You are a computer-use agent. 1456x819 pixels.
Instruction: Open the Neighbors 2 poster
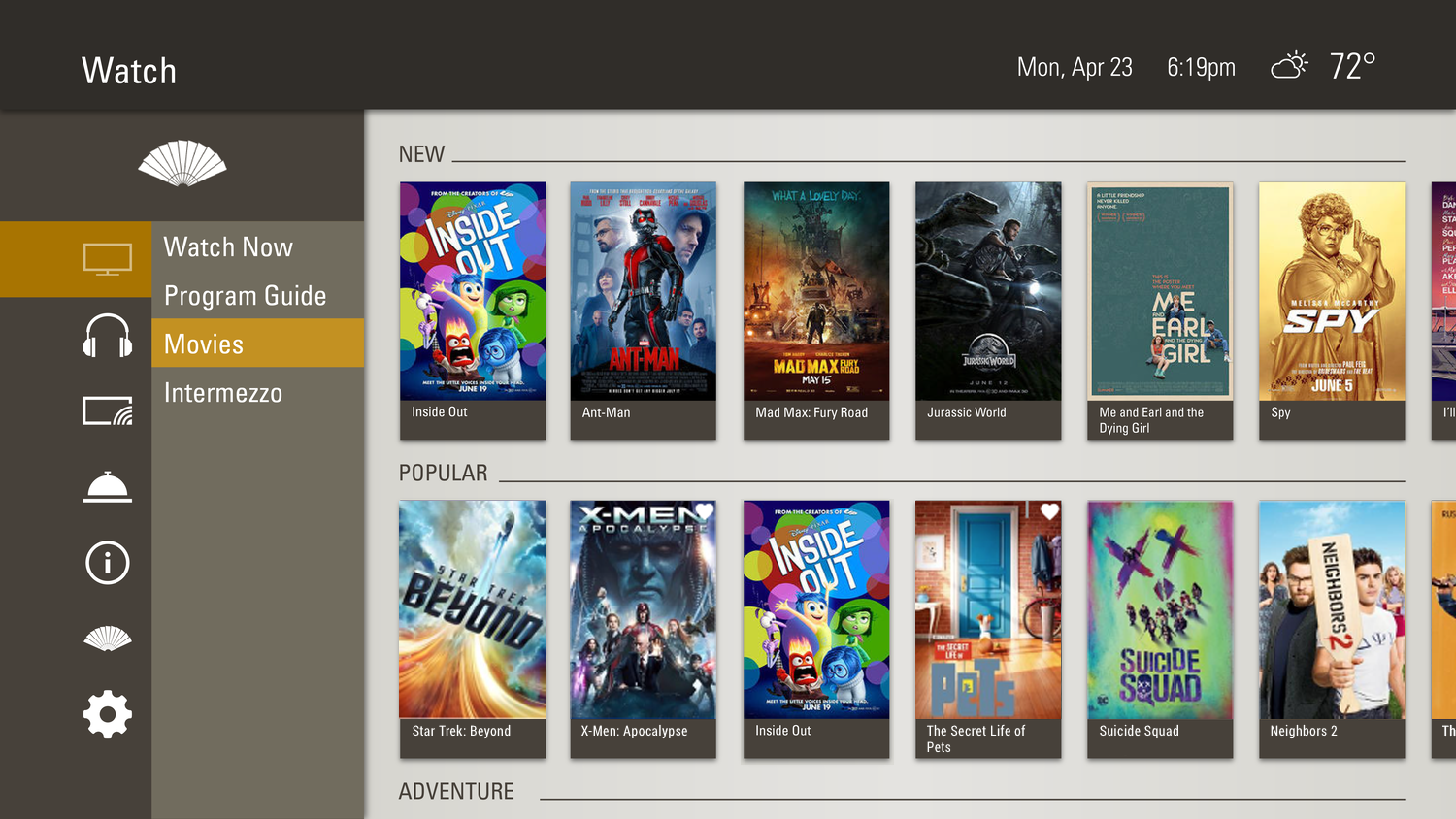coord(1332,609)
